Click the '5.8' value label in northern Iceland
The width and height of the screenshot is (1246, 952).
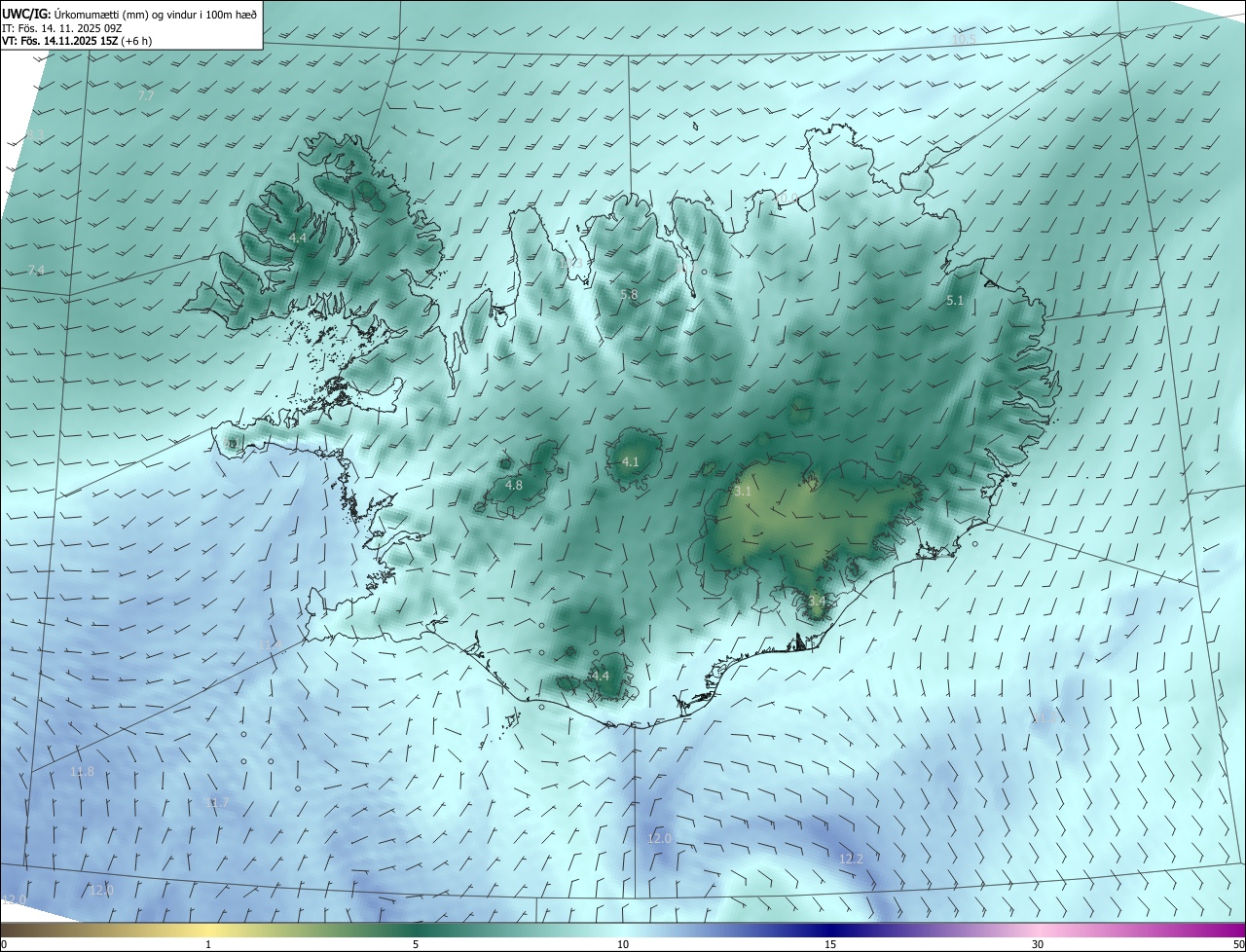pos(629,294)
